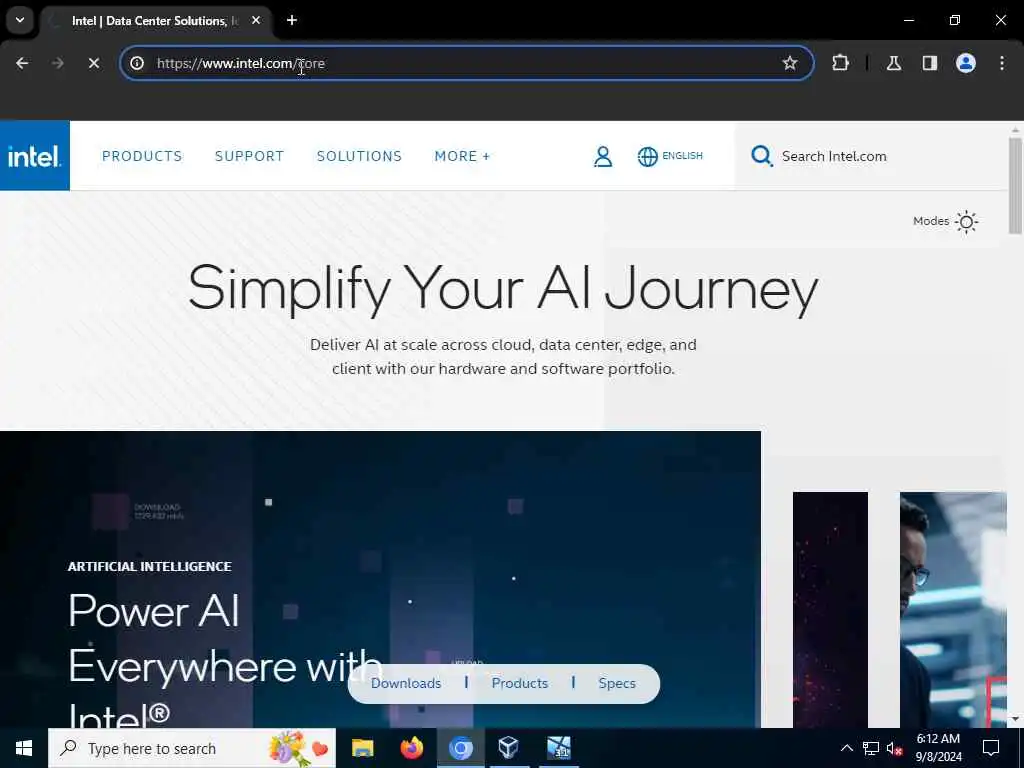Click the Products quick link
The height and width of the screenshot is (768, 1024).
click(x=520, y=683)
